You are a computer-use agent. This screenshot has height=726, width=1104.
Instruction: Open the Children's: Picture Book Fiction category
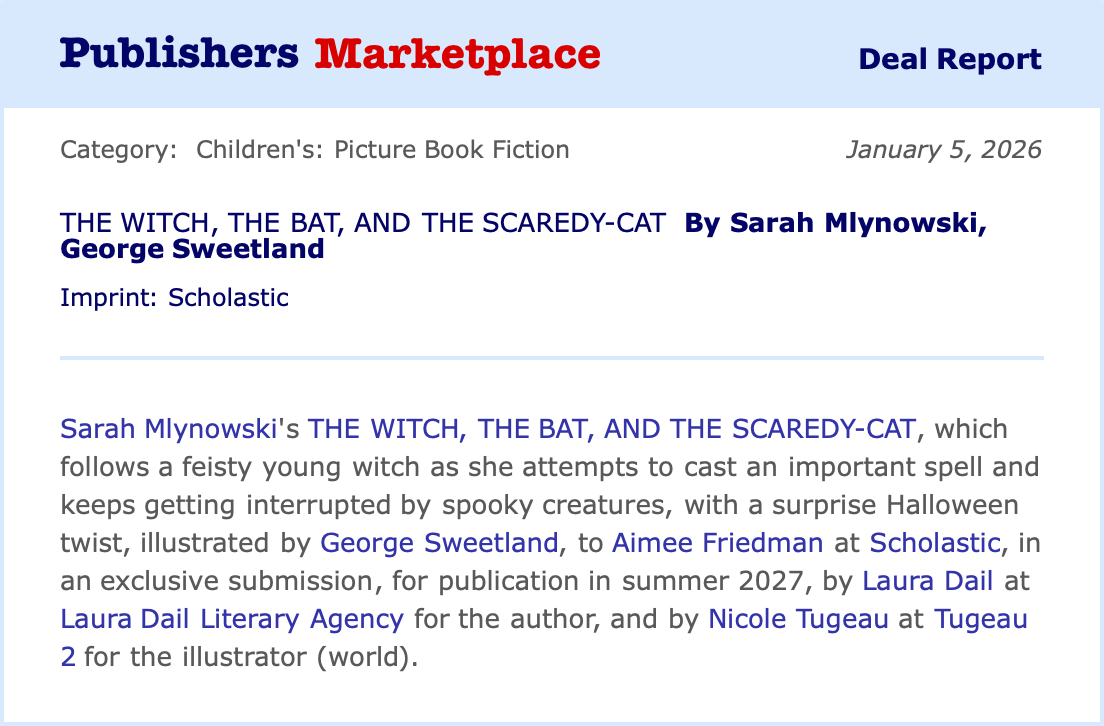tap(382, 150)
